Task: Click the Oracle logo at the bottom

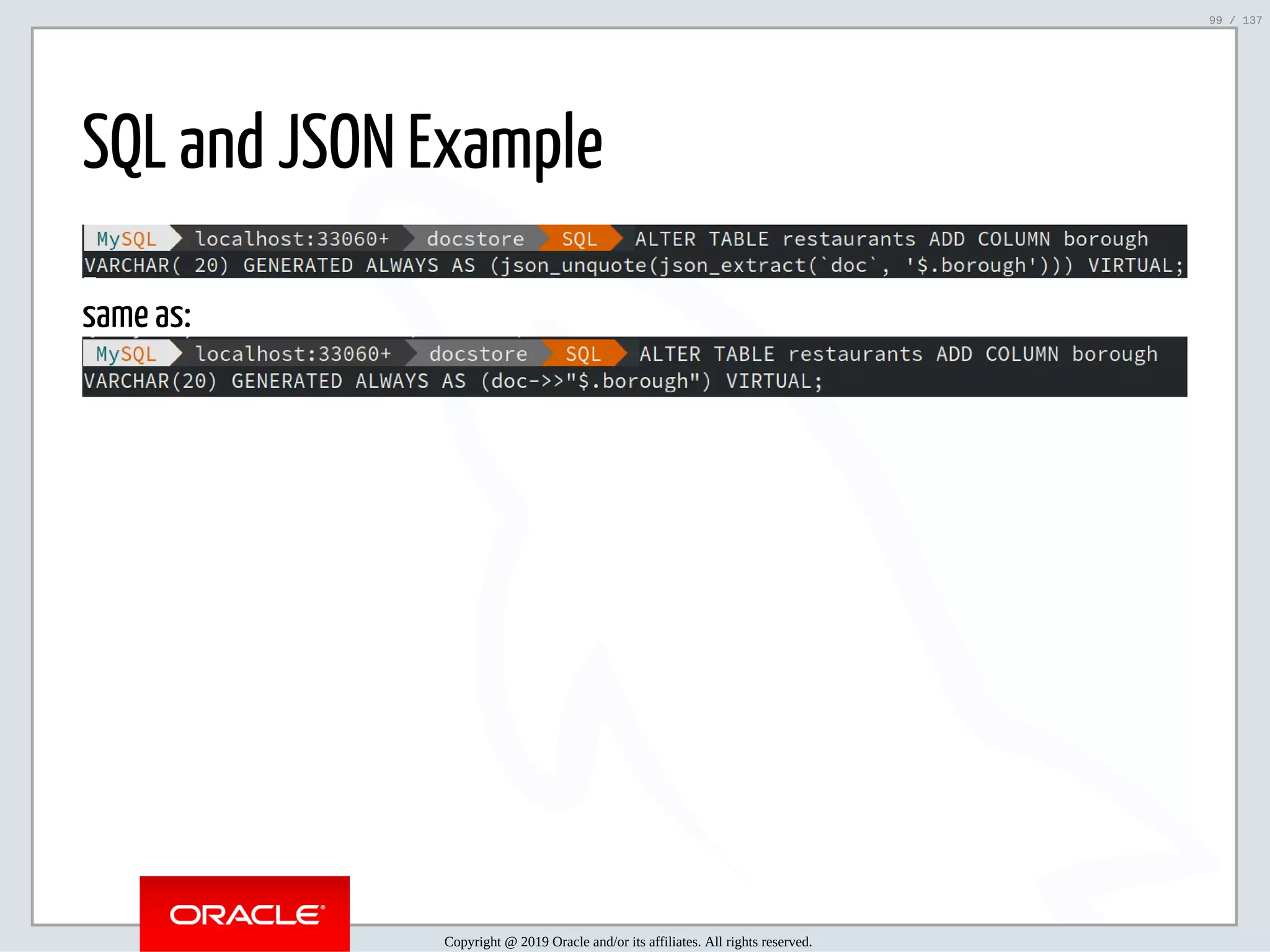Action: pyautogui.click(x=244, y=914)
